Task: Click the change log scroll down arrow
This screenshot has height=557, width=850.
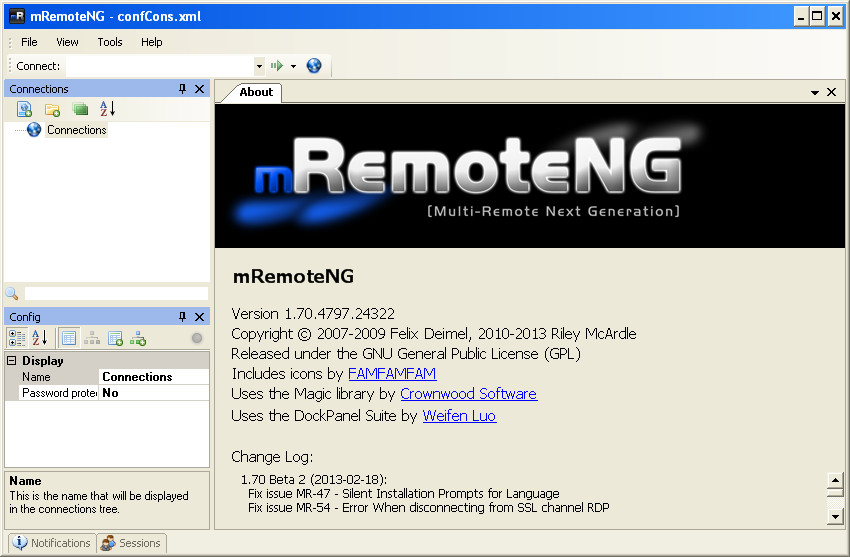Action: pyautogui.click(x=835, y=517)
